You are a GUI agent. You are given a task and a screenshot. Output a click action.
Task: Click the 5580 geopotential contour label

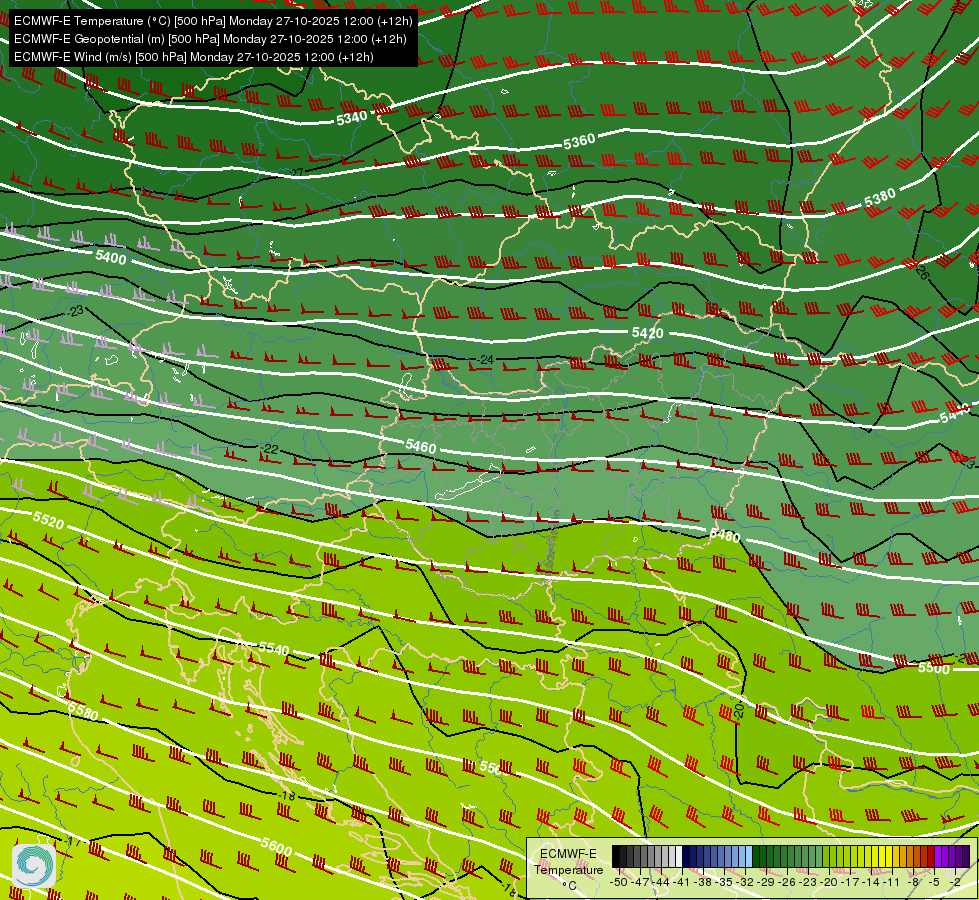click(x=83, y=710)
